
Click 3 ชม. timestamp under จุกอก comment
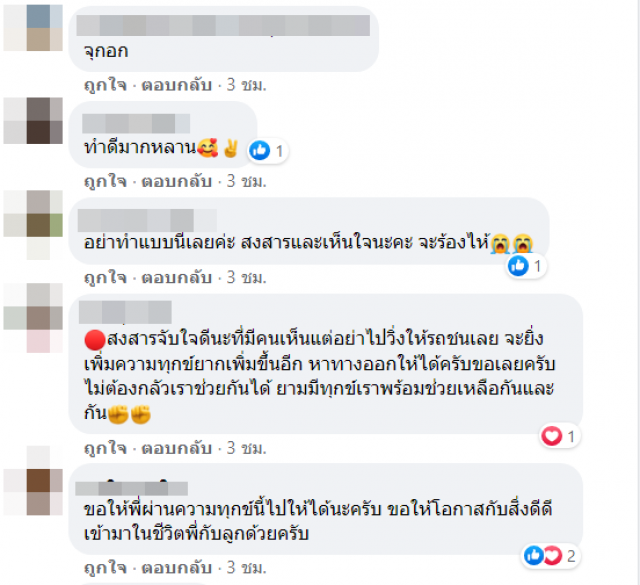[x=247, y=85]
